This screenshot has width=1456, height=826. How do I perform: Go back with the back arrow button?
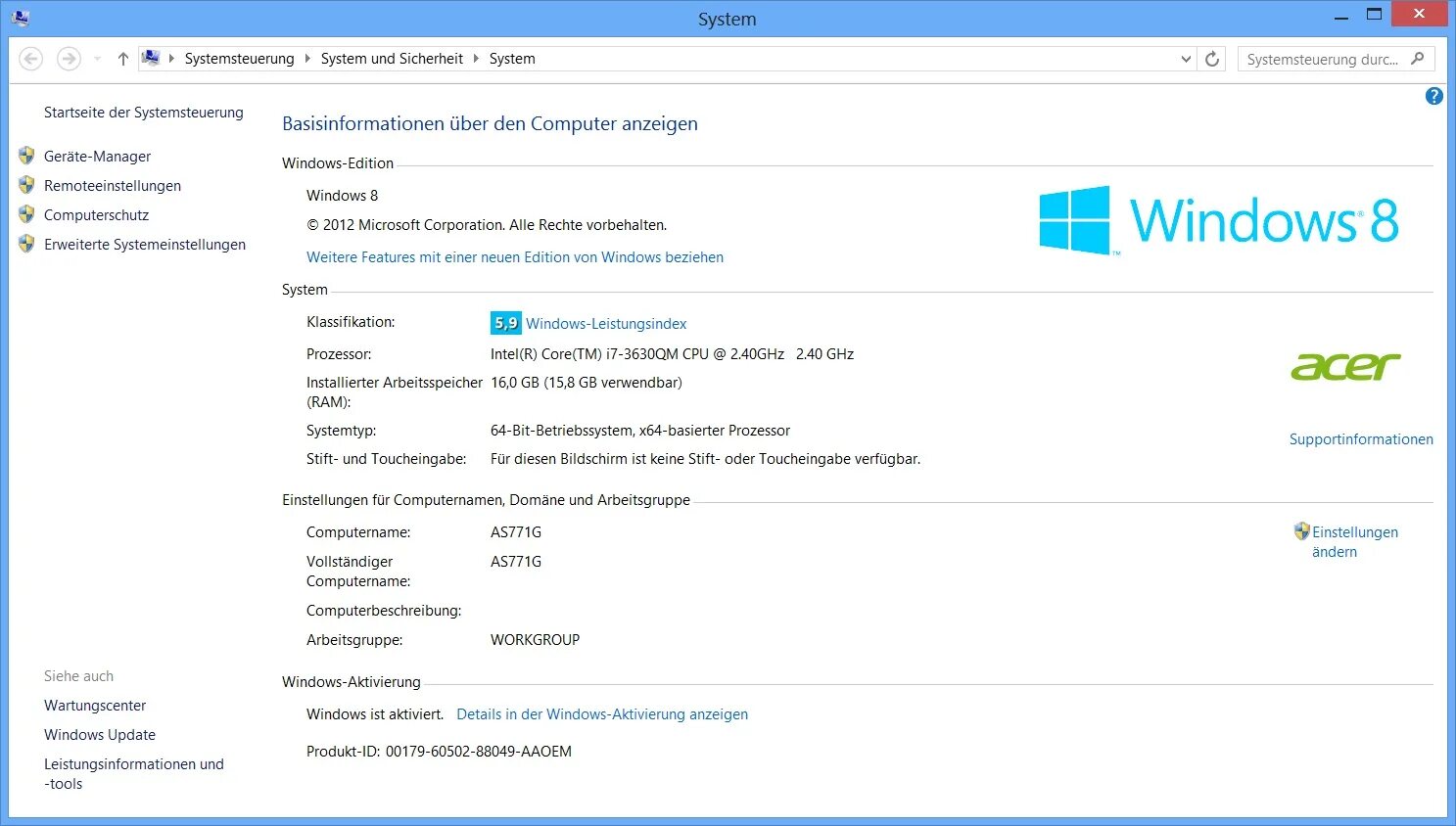[x=31, y=59]
